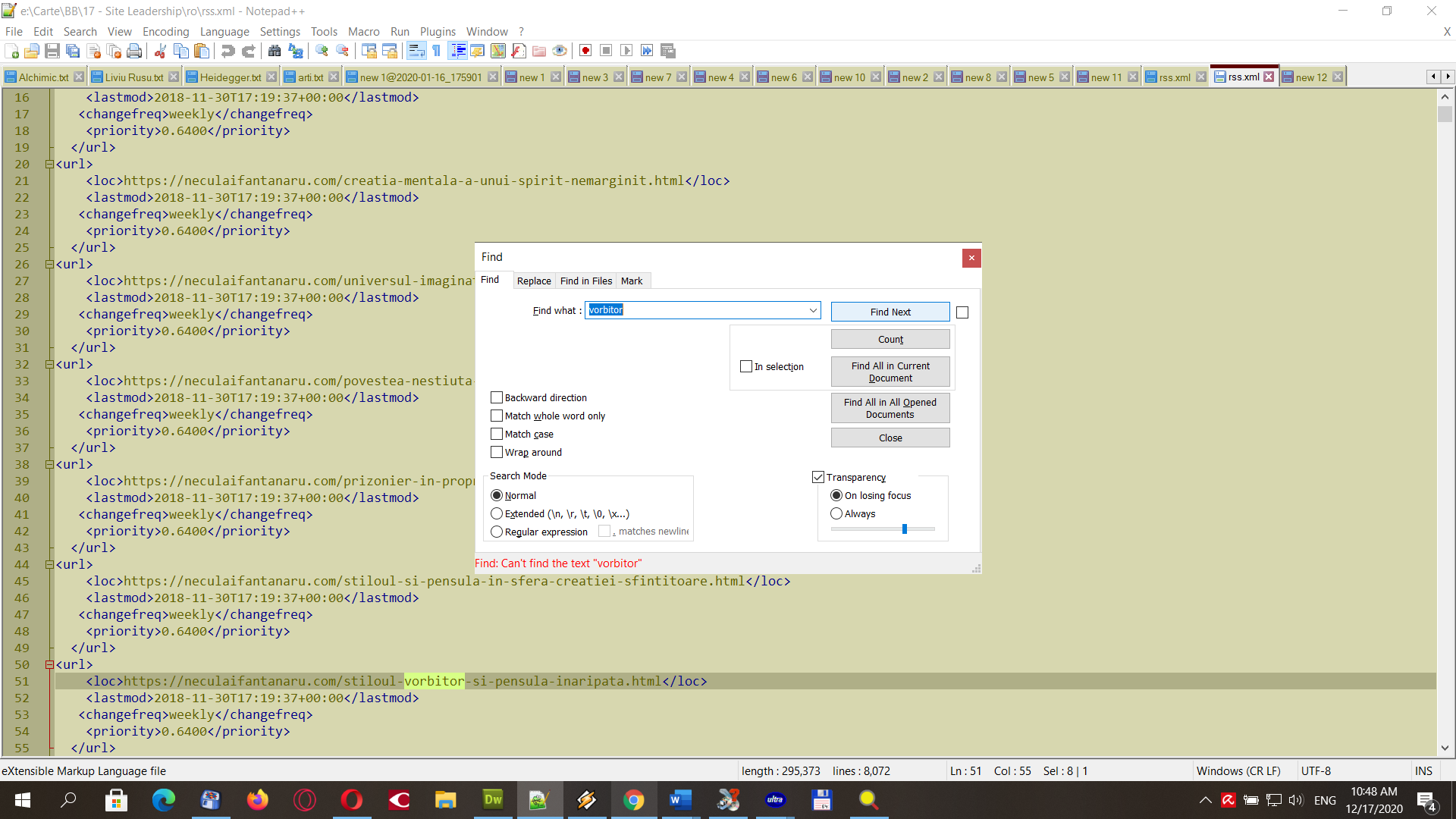Screen dimensions: 1456x819
Task: Click the Save Recorded Macro icon
Action: (668, 51)
